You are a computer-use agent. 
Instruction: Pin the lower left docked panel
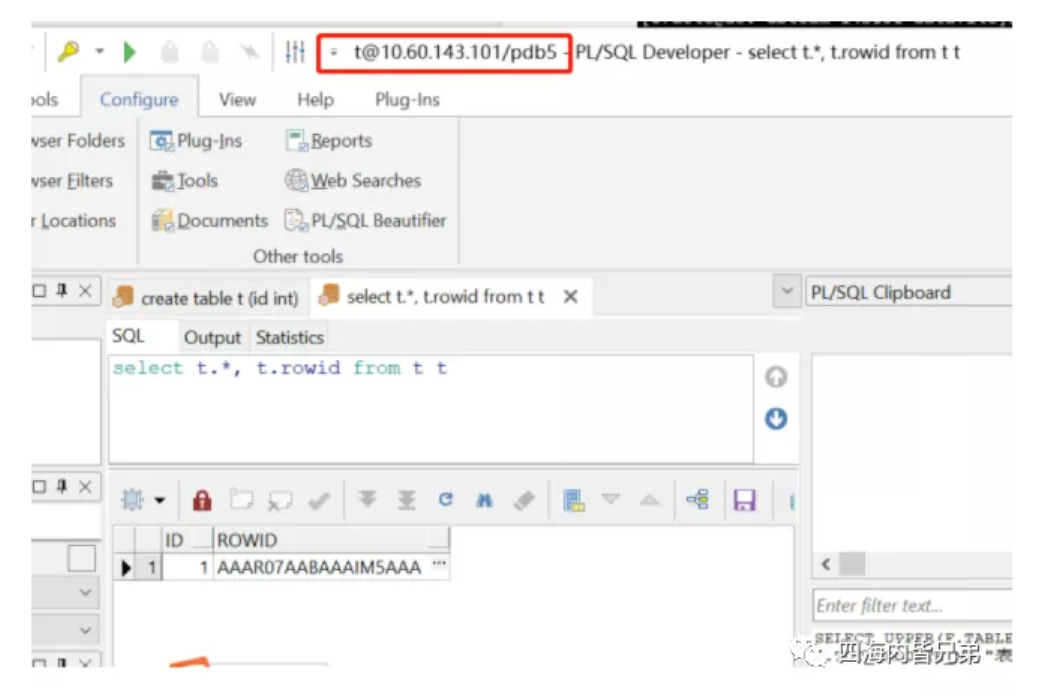click(62, 487)
